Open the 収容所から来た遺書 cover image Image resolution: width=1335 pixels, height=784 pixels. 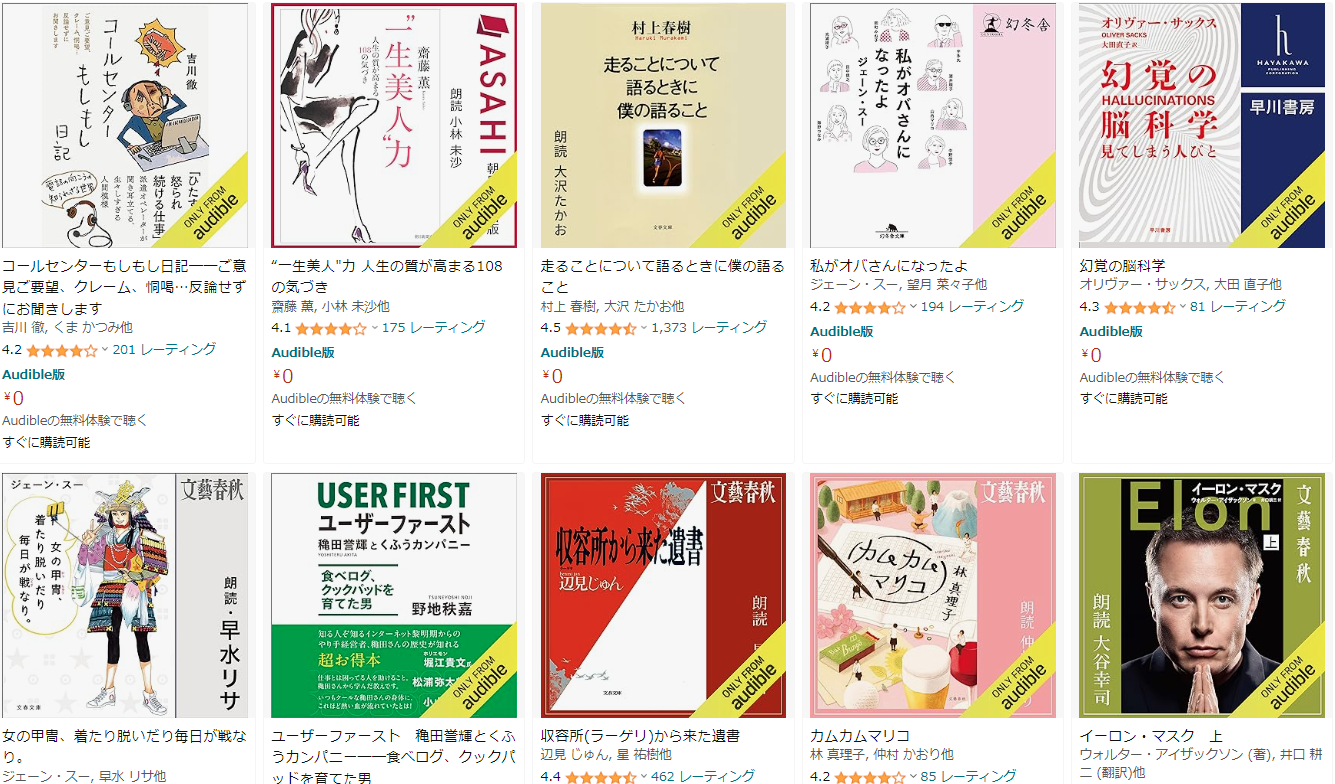pyautogui.click(x=664, y=595)
